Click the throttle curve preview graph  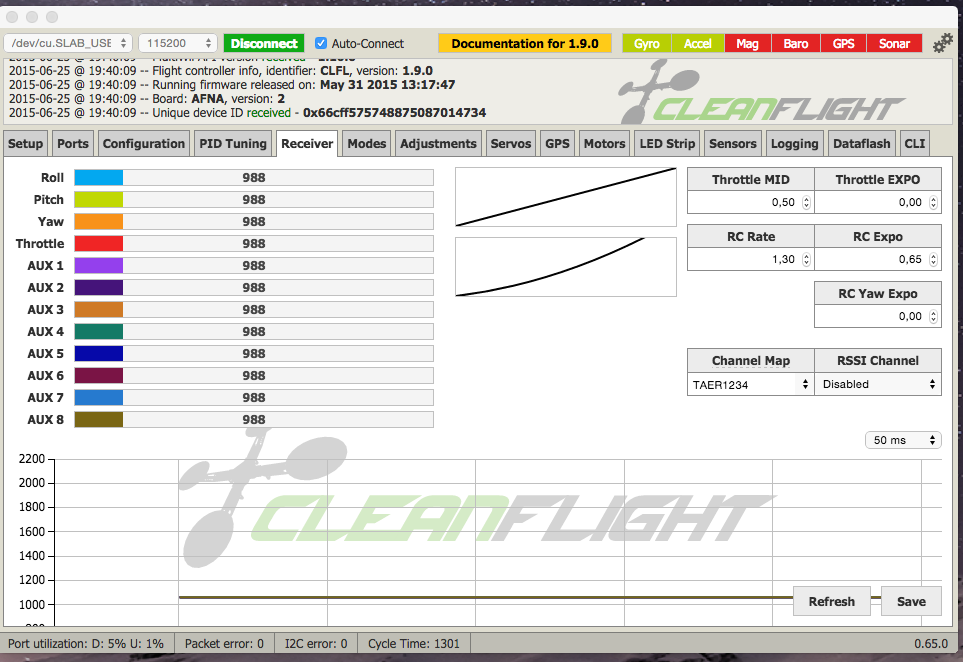[x=566, y=197]
